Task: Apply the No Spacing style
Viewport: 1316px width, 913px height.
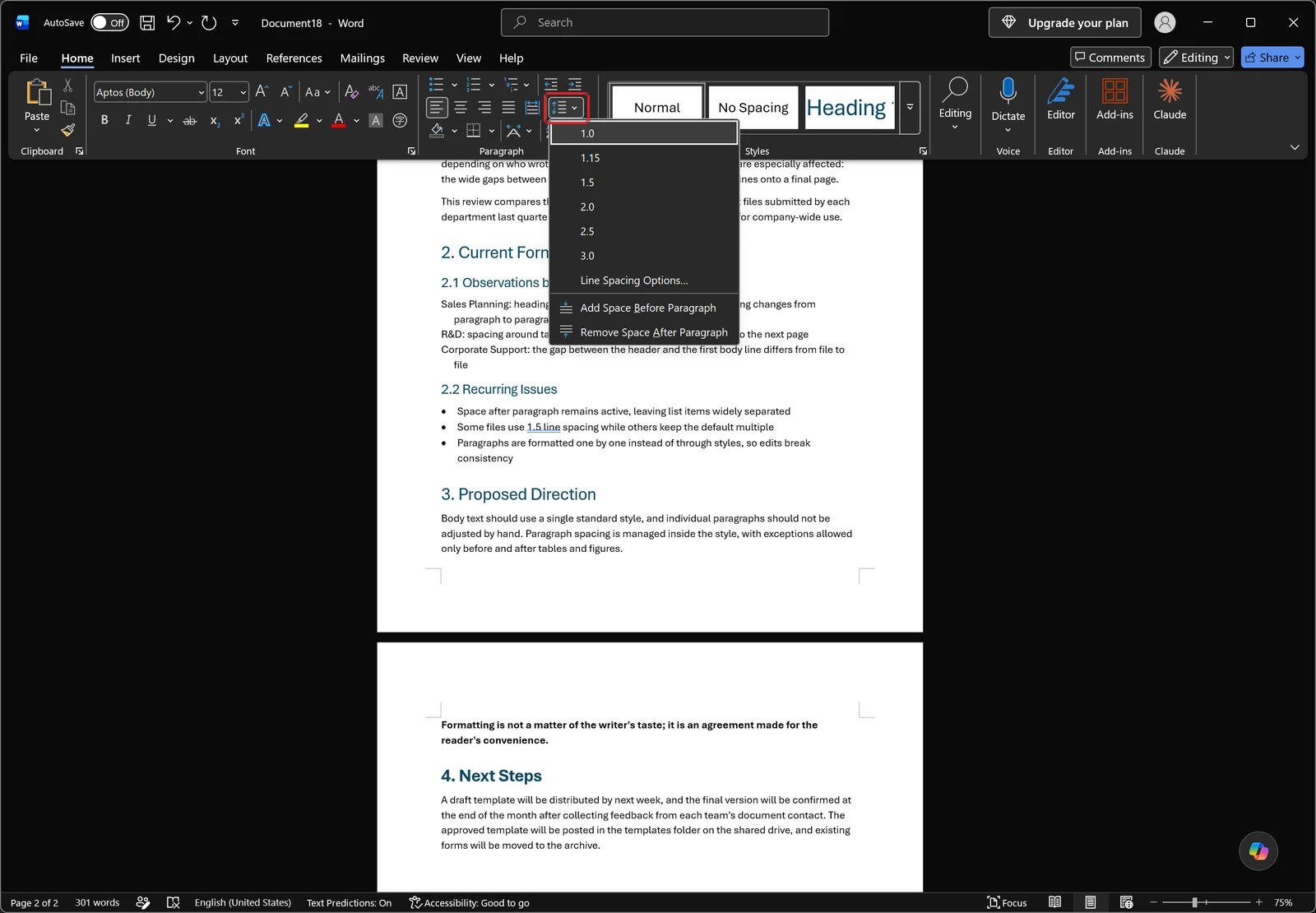Action: (x=753, y=108)
